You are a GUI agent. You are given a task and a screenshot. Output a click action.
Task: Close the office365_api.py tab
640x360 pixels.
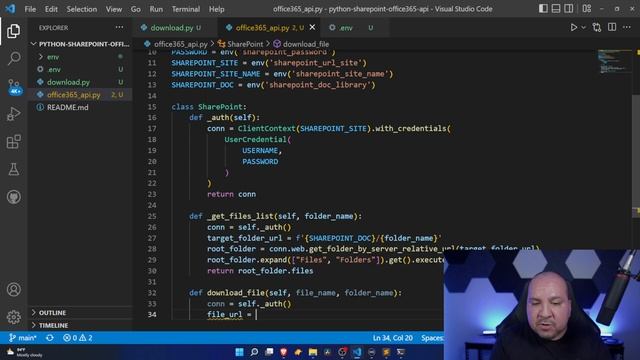point(312,27)
